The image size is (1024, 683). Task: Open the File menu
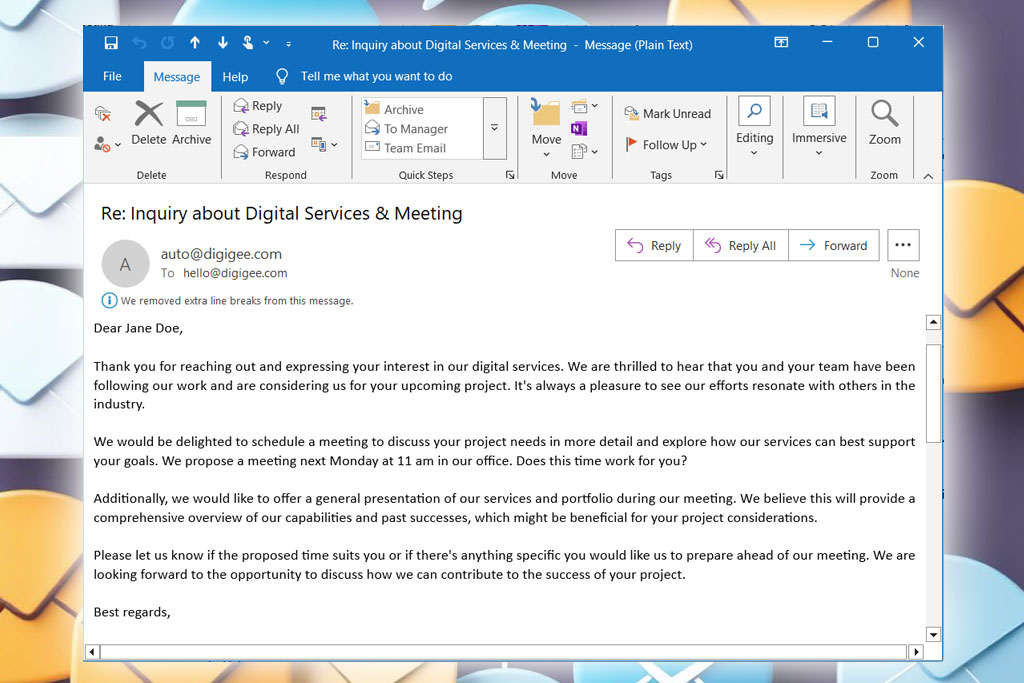coord(112,76)
